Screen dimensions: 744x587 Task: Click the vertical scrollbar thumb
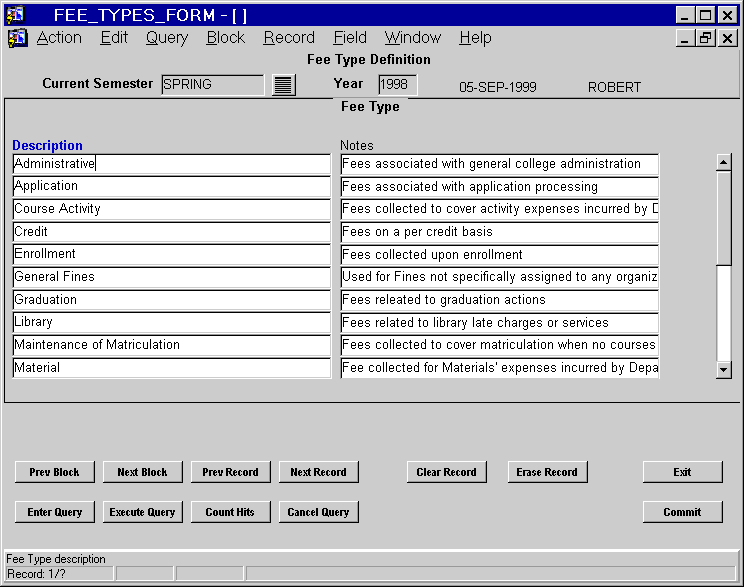click(x=724, y=218)
